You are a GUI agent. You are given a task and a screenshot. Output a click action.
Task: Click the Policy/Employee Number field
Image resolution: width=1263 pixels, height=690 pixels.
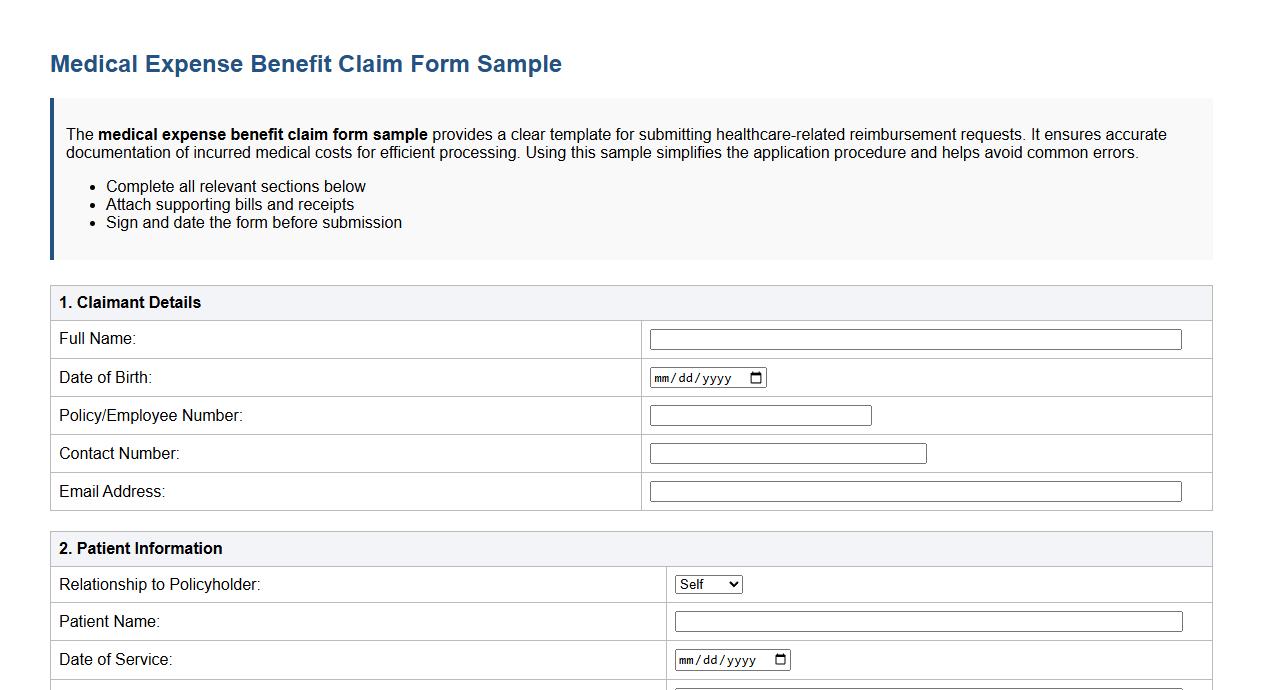tap(760, 415)
